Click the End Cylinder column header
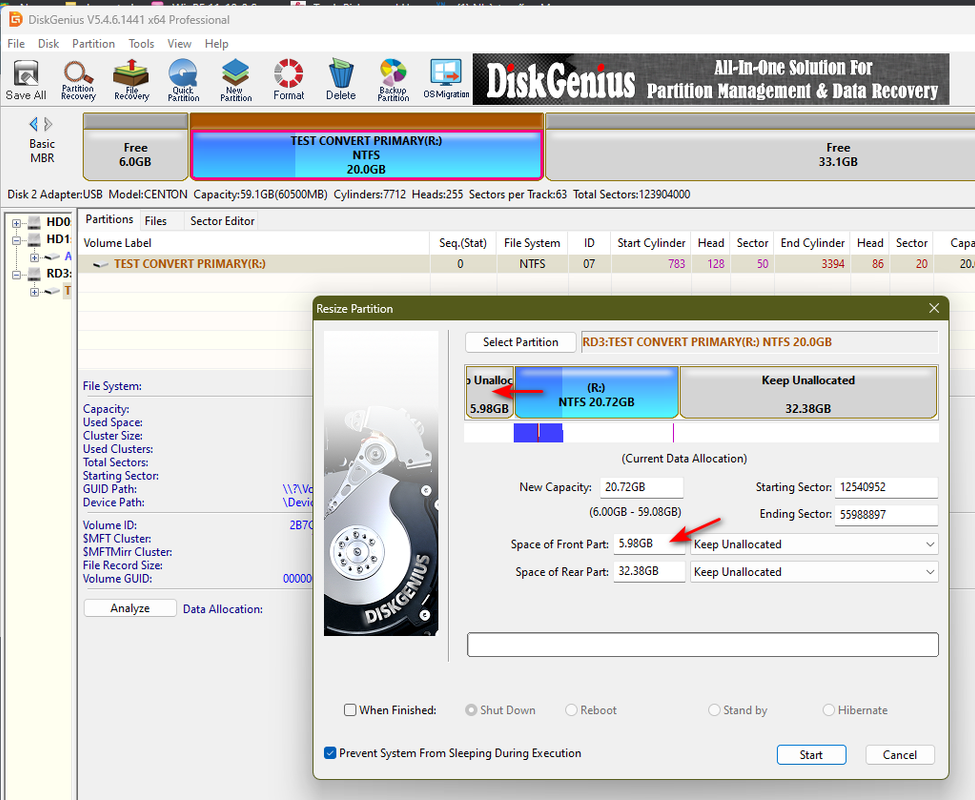This screenshot has height=800, width=975. (x=812, y=243)
